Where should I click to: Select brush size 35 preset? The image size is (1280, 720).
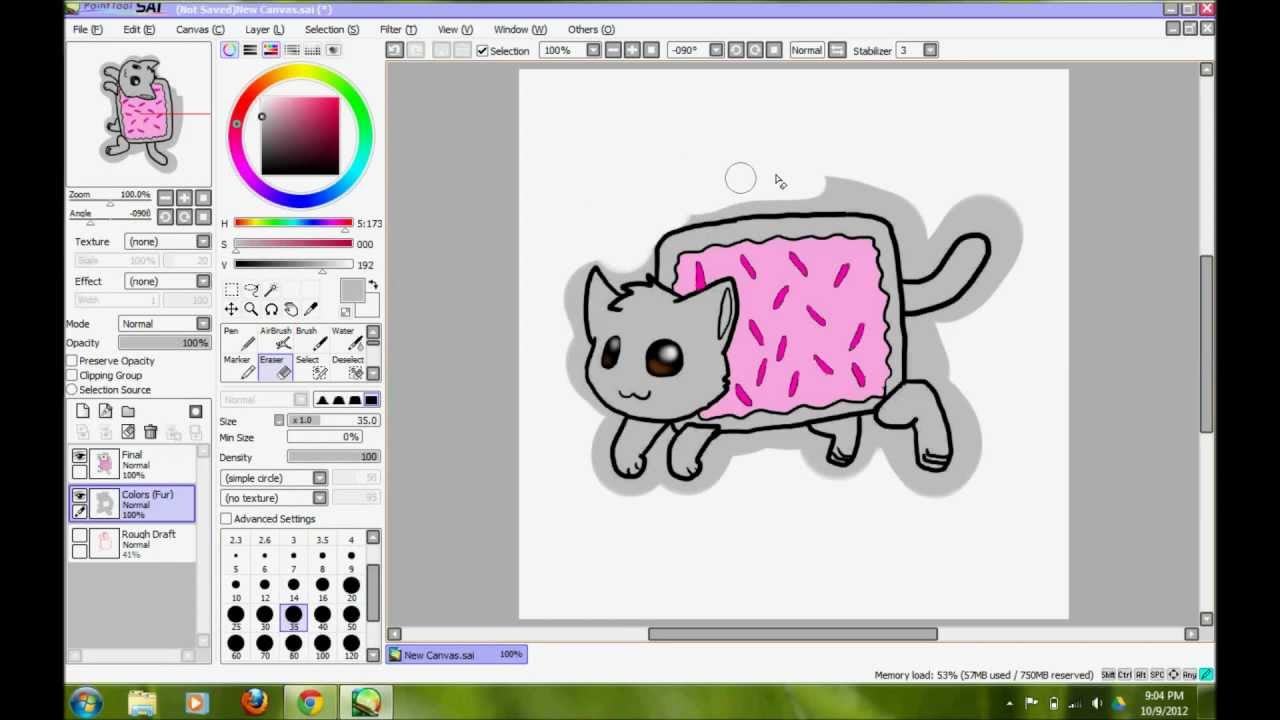point(293,617)
